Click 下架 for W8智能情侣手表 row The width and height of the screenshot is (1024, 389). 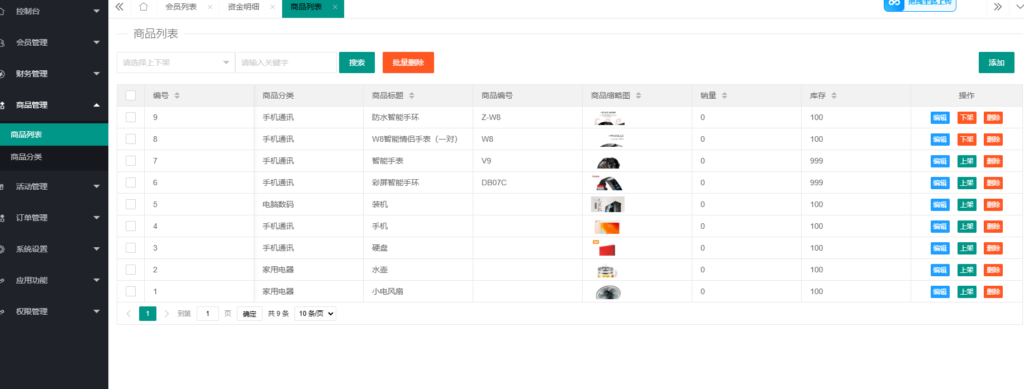(967, 140)
